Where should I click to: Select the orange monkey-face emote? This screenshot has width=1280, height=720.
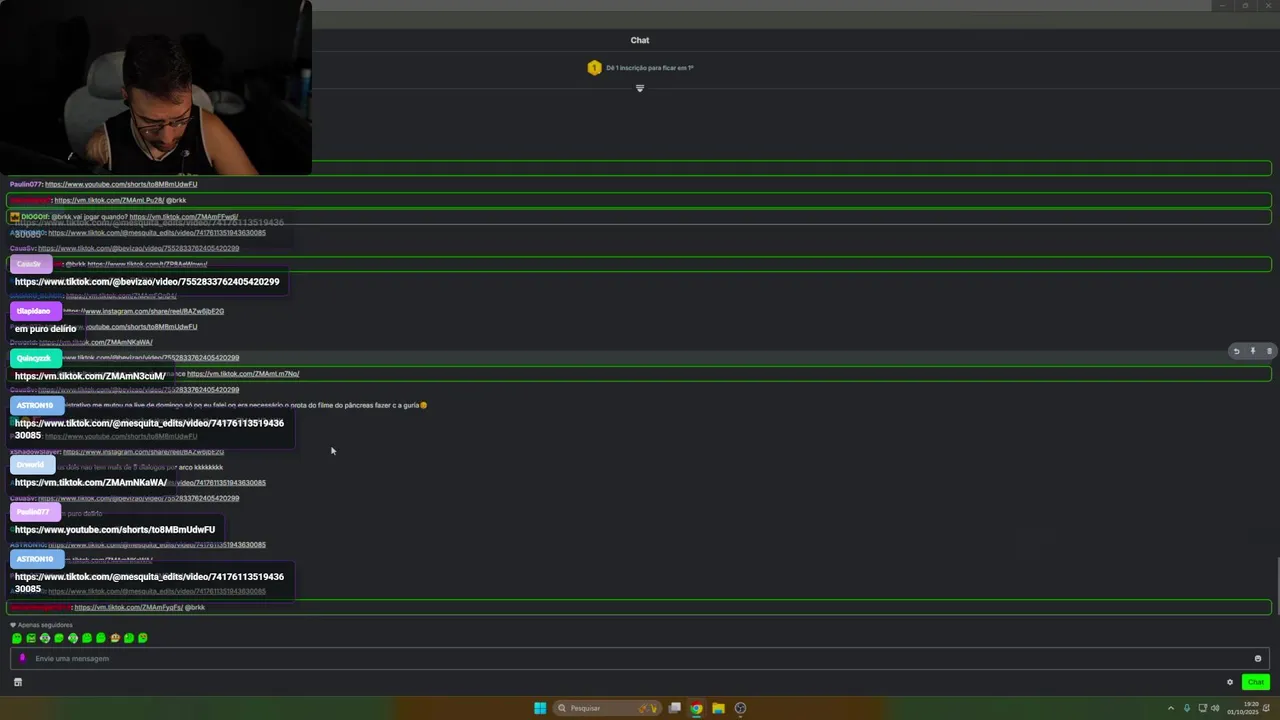pos(115,638)
